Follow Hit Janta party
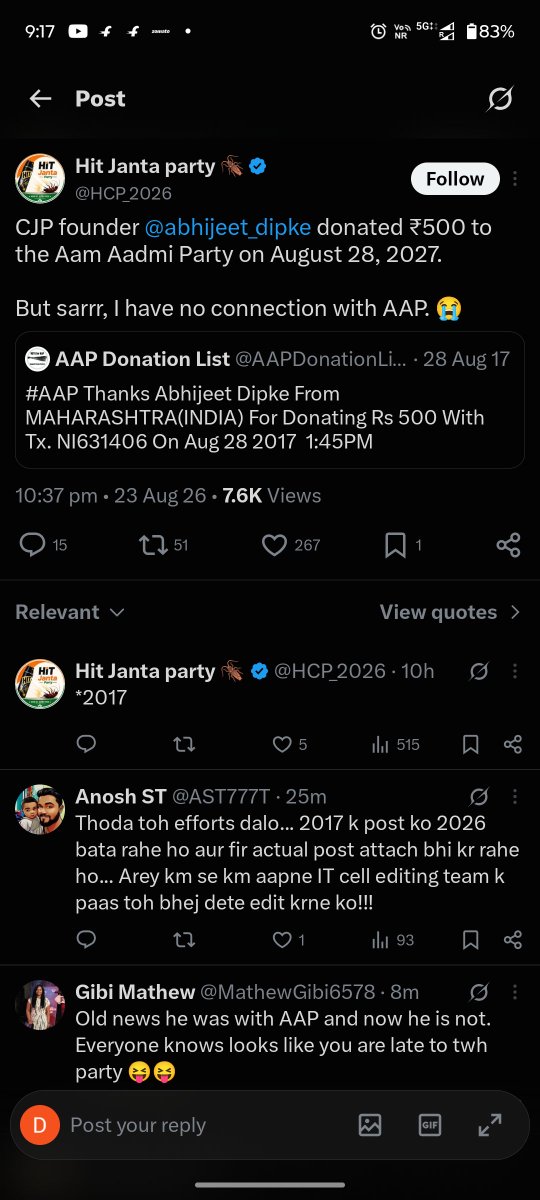This screenshot has height=1200, width=540. point(455,178)
